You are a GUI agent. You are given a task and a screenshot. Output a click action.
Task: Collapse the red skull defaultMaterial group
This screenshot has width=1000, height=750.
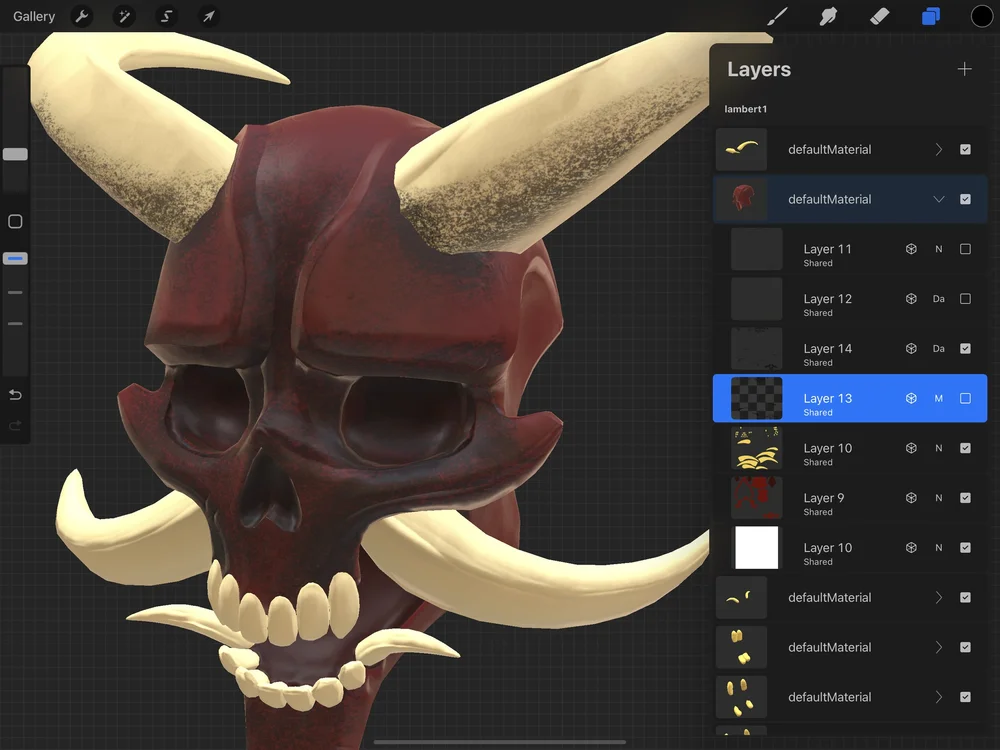tap(938, 199)
